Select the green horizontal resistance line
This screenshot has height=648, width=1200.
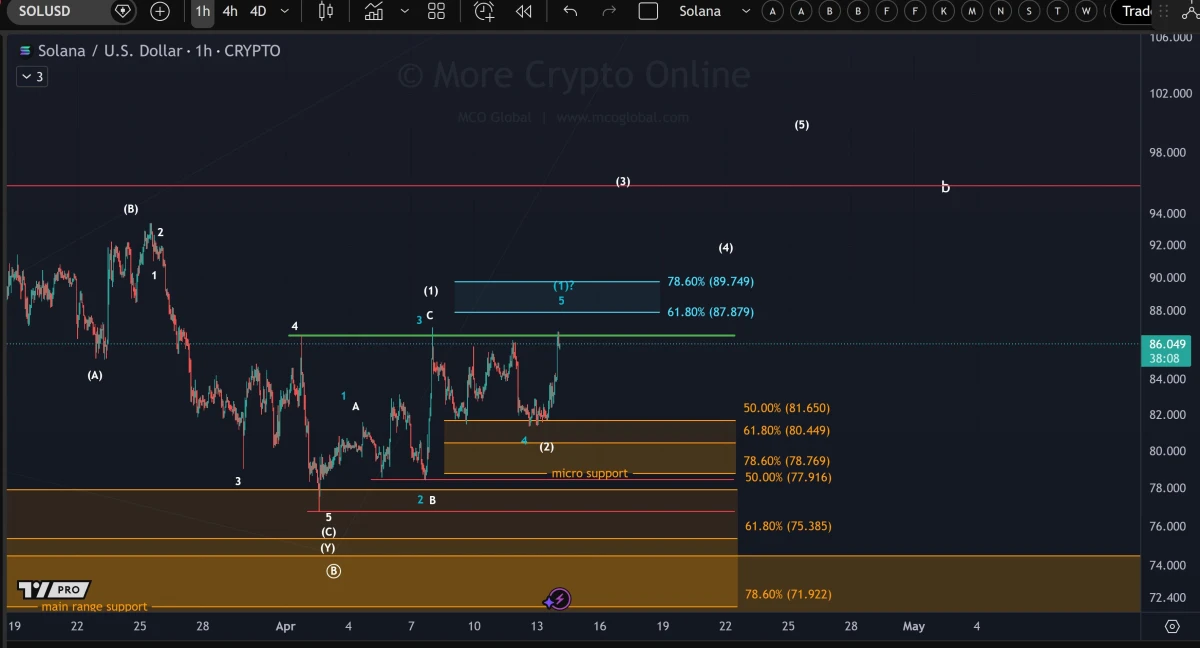click(512, 336)
